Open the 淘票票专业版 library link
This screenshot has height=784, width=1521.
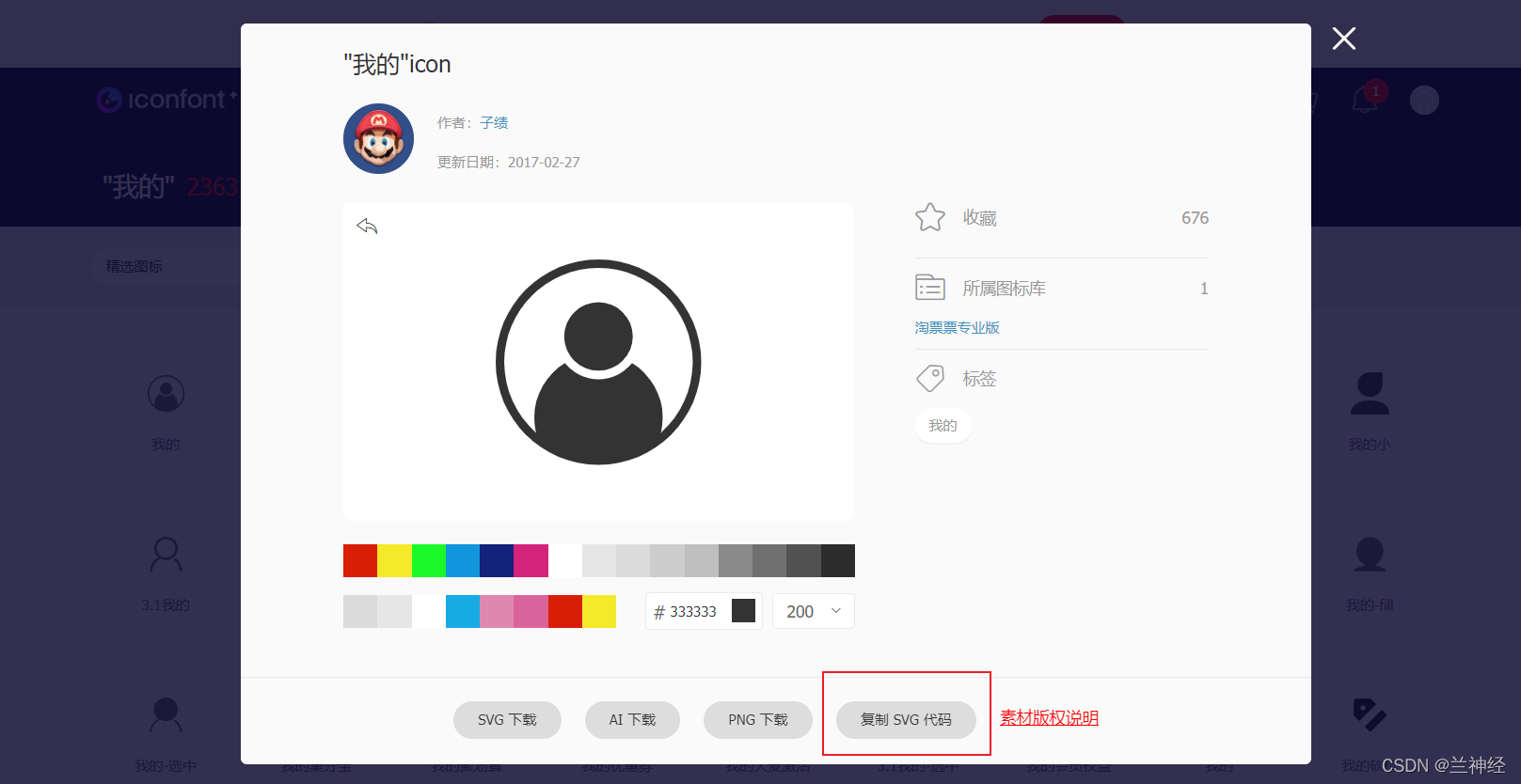(x=957, y=327)
